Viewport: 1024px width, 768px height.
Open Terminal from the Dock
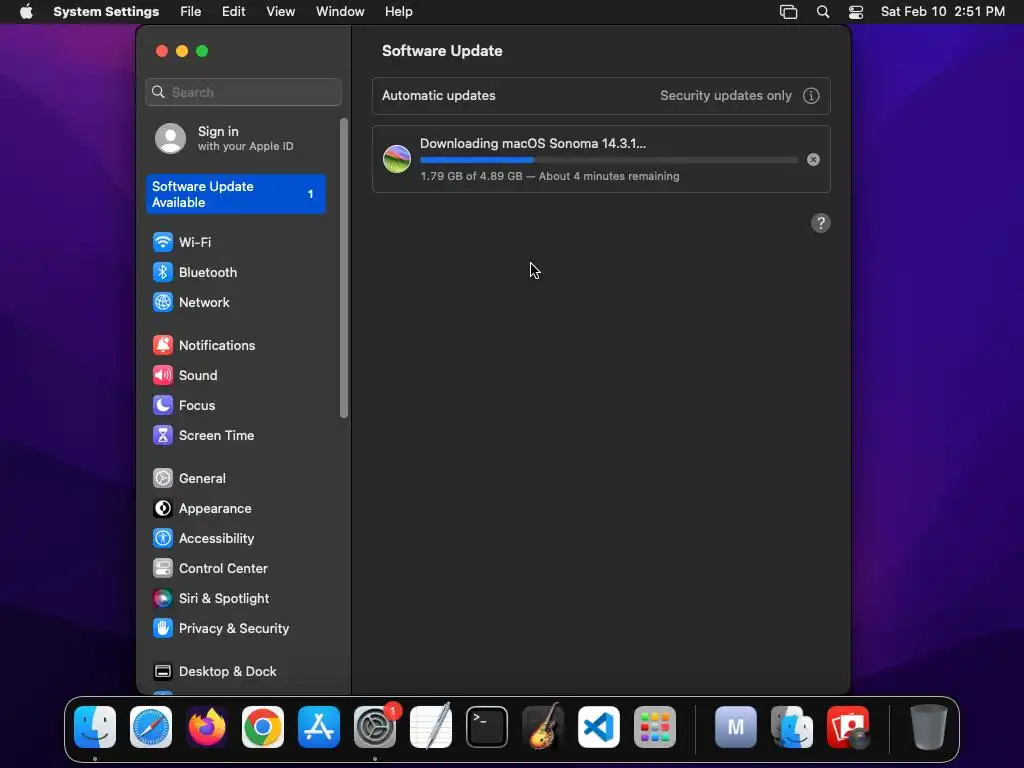point(487,727)
